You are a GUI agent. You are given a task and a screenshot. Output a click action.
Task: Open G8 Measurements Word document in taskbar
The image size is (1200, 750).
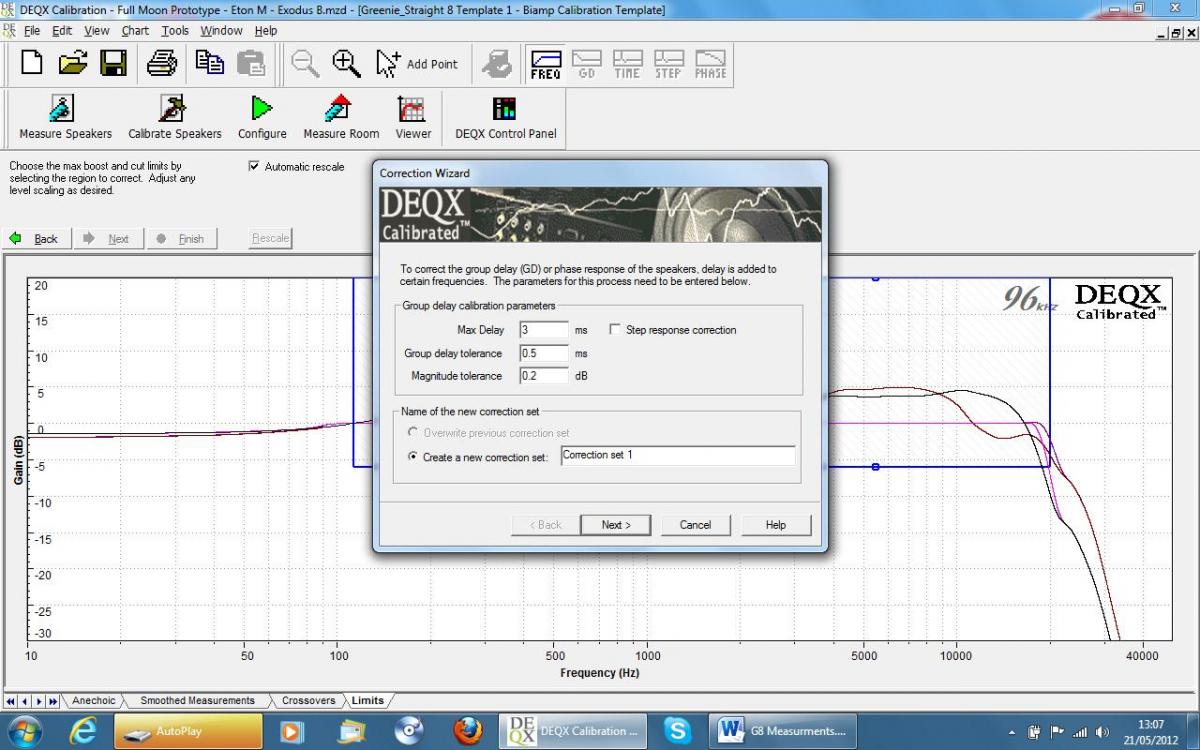[784, 731]
